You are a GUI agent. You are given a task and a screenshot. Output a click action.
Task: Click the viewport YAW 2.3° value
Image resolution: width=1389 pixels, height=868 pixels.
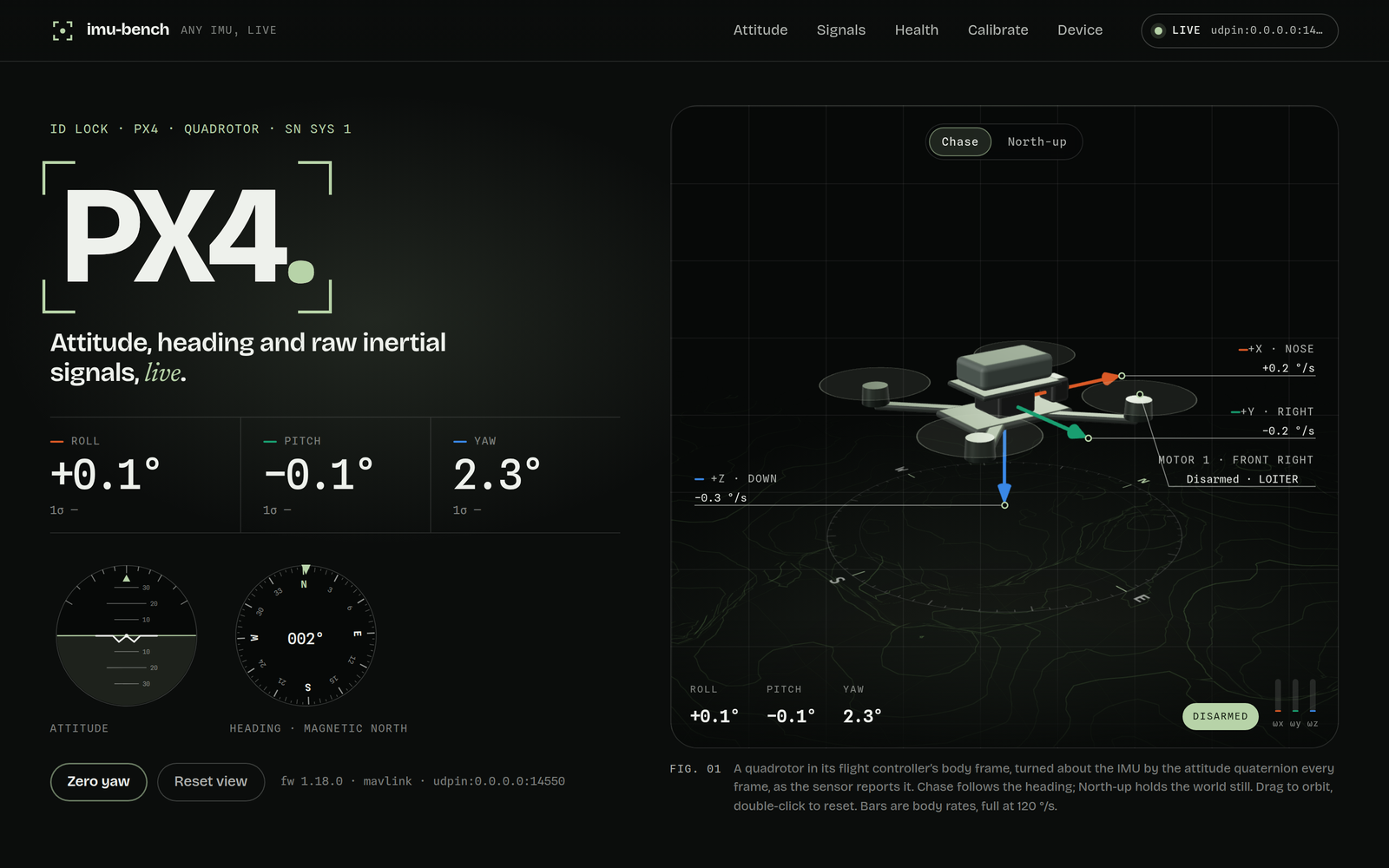coord(862,716)
